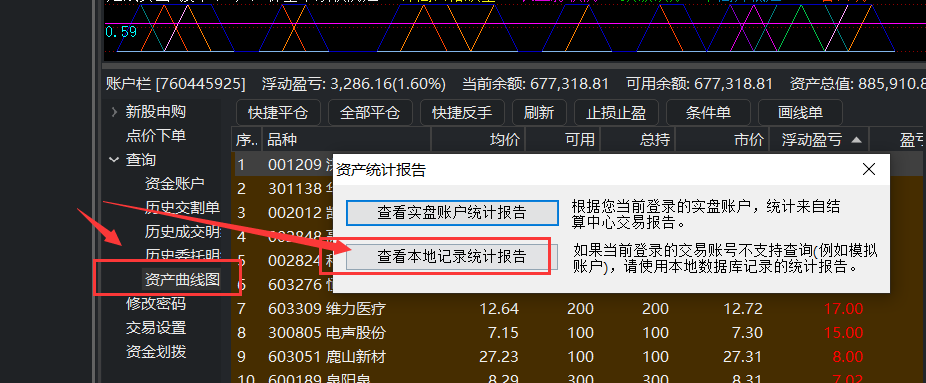Click 查看本地记录统计报告 button

click(x=452, y=256)
